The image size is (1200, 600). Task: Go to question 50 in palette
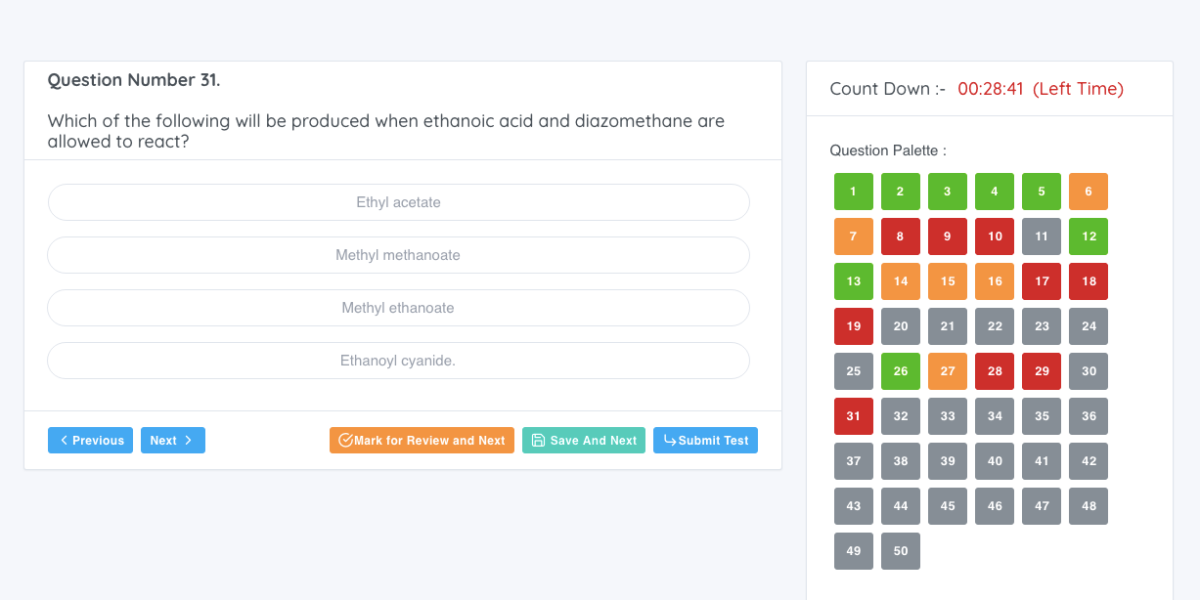pos(900,551)
